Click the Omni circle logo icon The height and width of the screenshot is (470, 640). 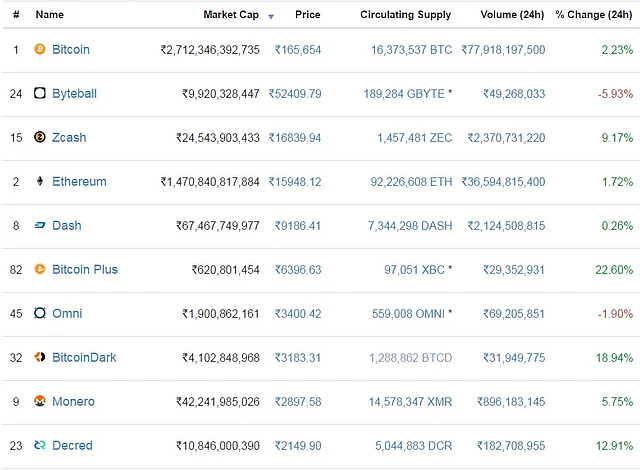(x=40, y=313)
